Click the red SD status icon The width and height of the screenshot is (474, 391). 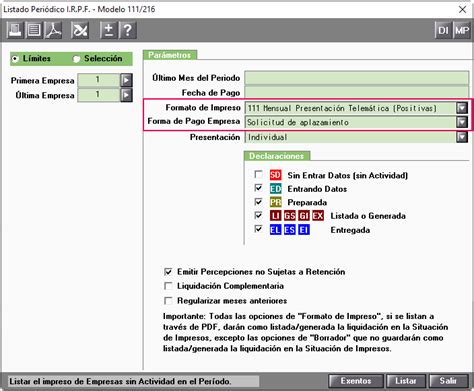[275, 175]
